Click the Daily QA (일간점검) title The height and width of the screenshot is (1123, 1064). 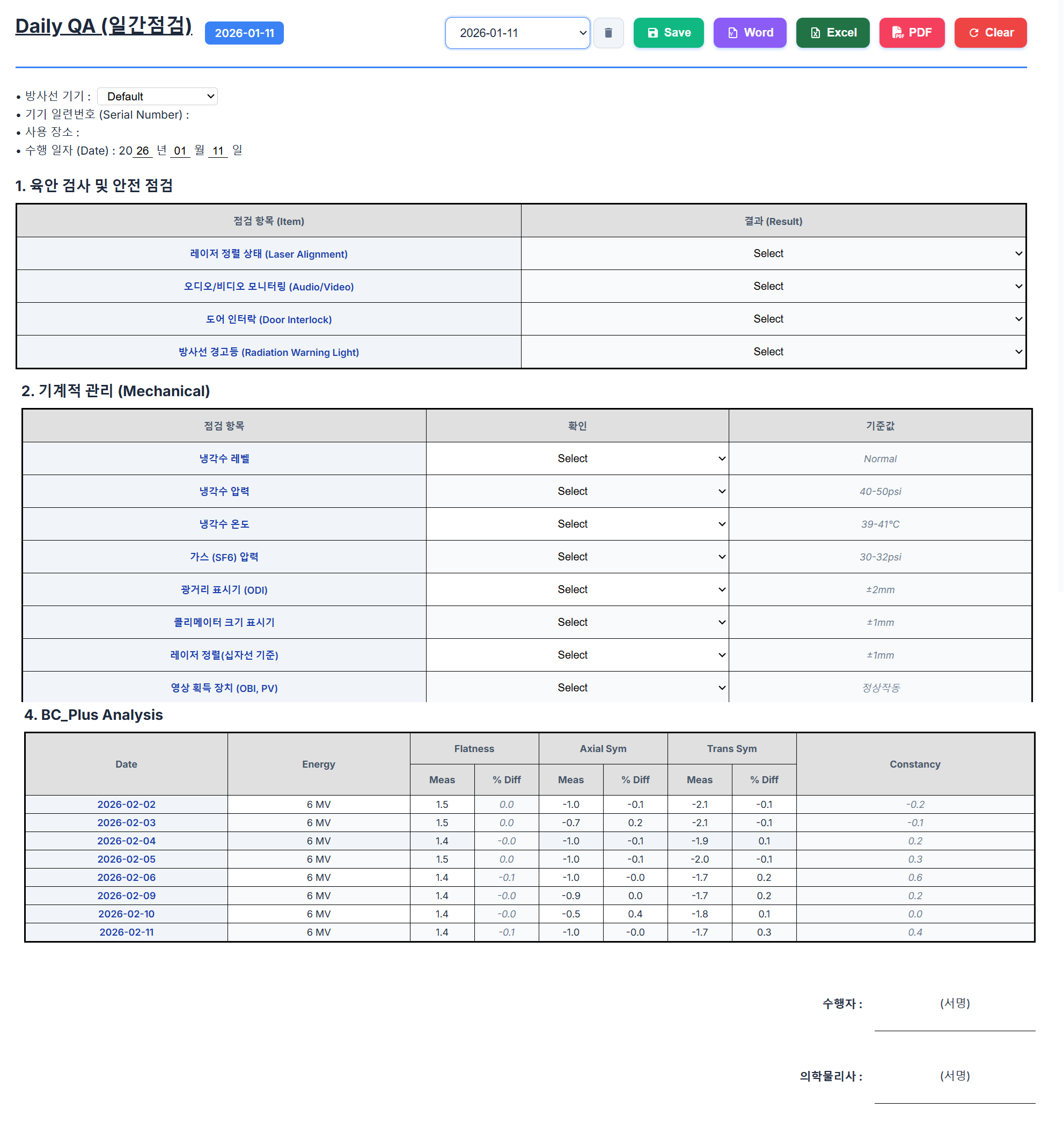pos(104,26)
